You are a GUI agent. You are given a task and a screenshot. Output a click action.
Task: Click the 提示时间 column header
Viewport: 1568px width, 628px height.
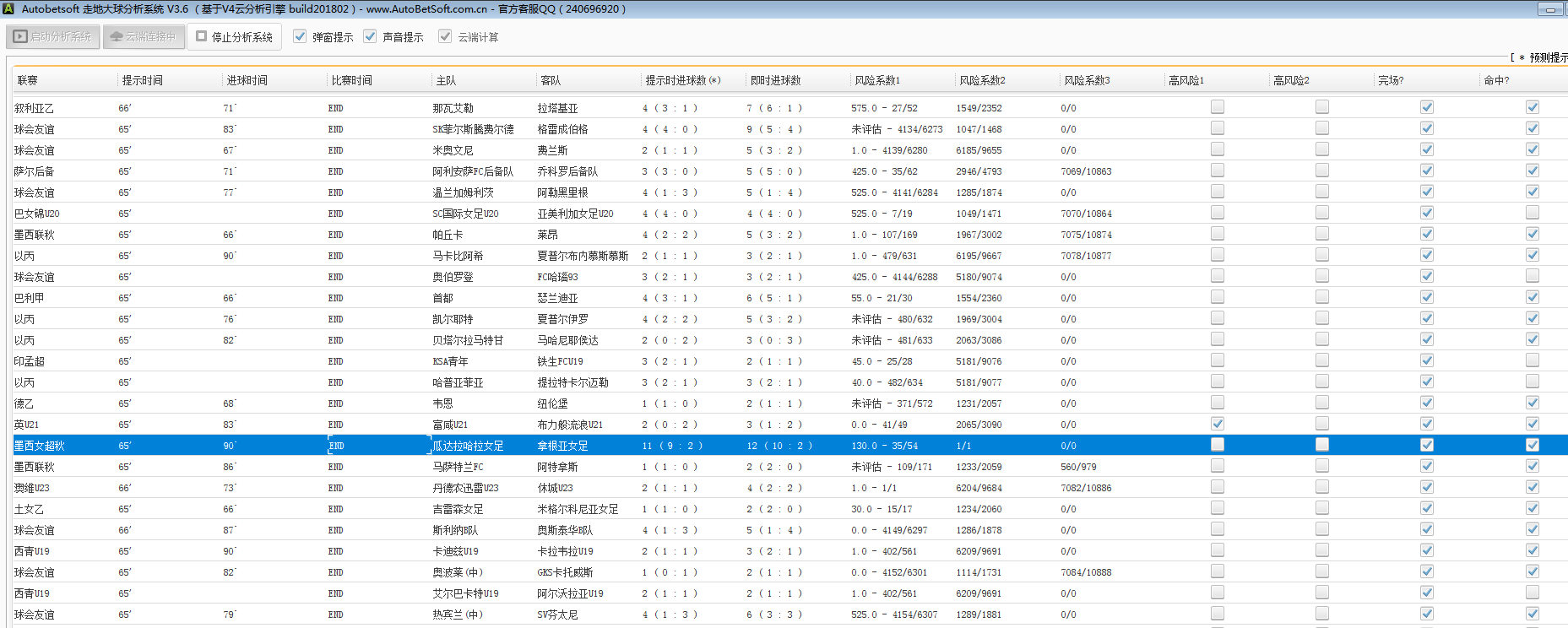tap(142, 80)
